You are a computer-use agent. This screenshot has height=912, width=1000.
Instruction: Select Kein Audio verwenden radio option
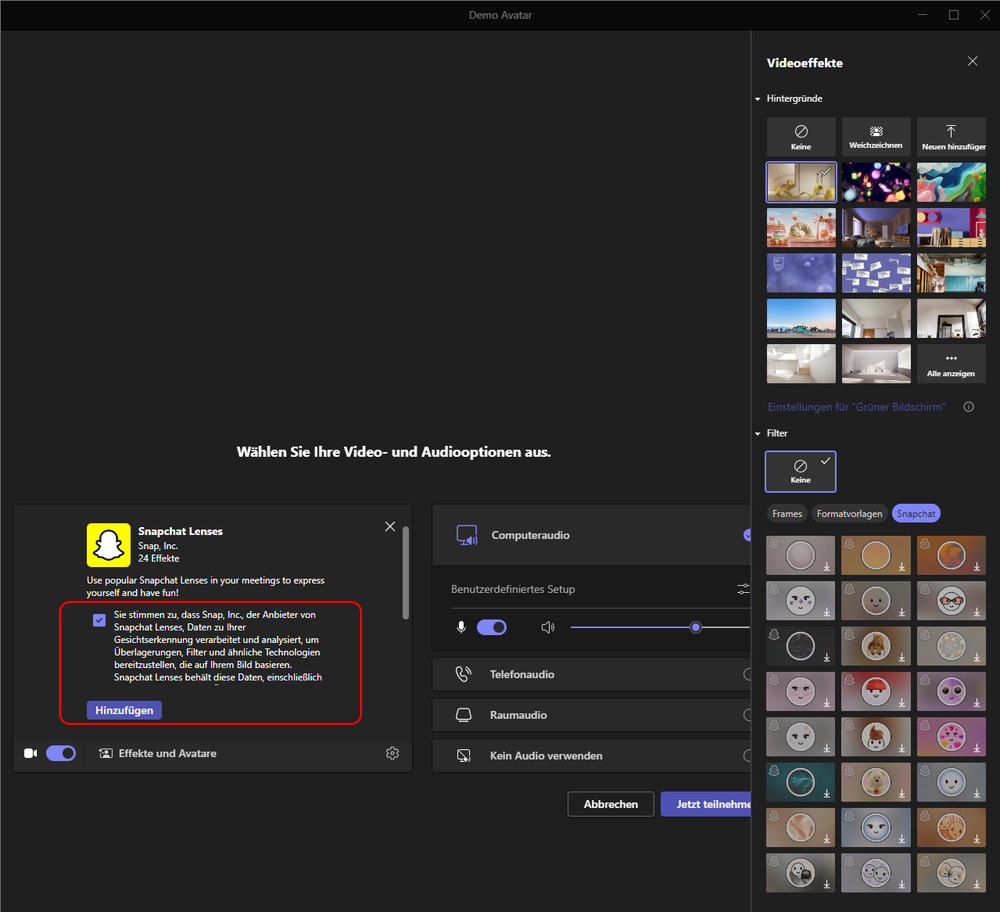[x=747, y=756]
